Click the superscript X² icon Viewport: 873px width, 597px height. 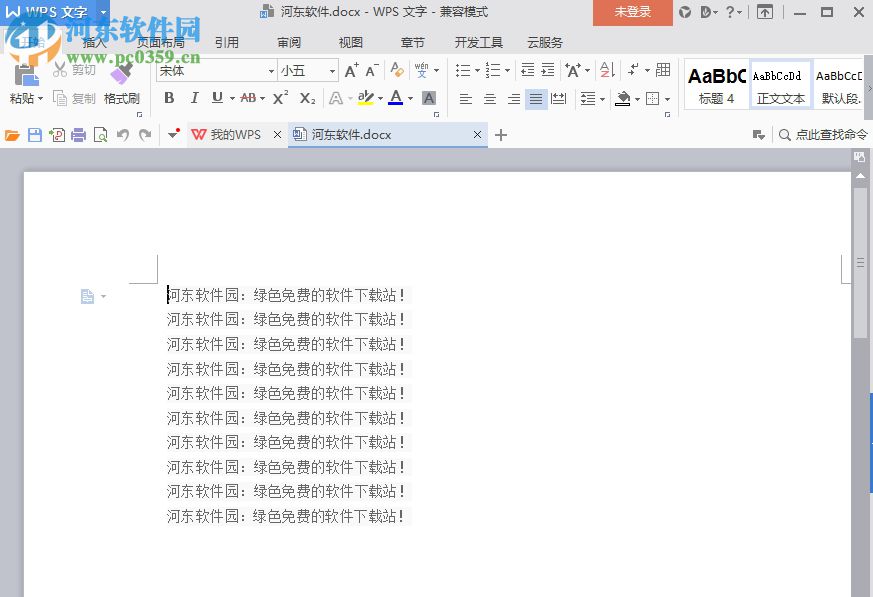click(x=280, y=99)
